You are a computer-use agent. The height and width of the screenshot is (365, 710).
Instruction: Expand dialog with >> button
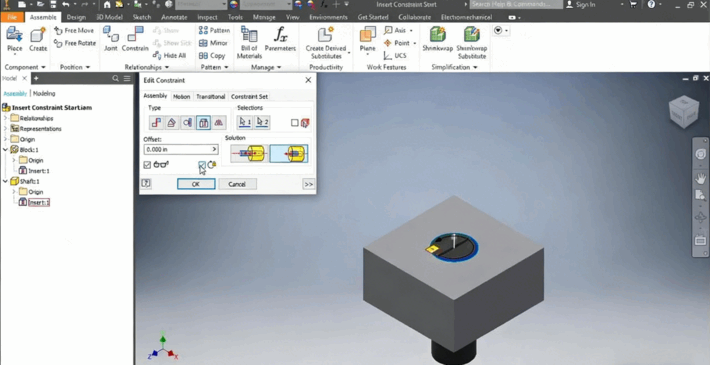point(308,184)
